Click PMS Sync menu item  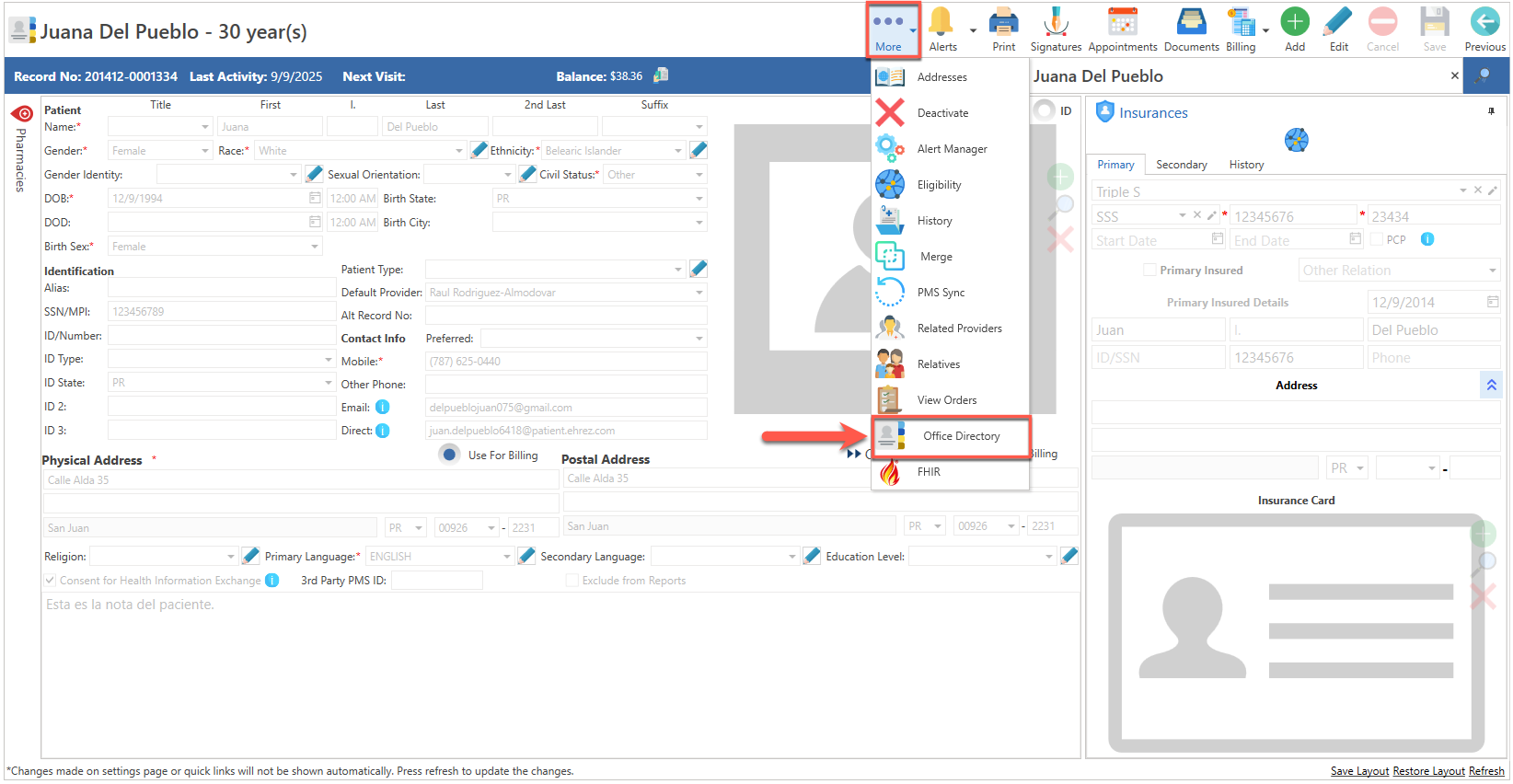pyautogui.click(x=950, y=293)
